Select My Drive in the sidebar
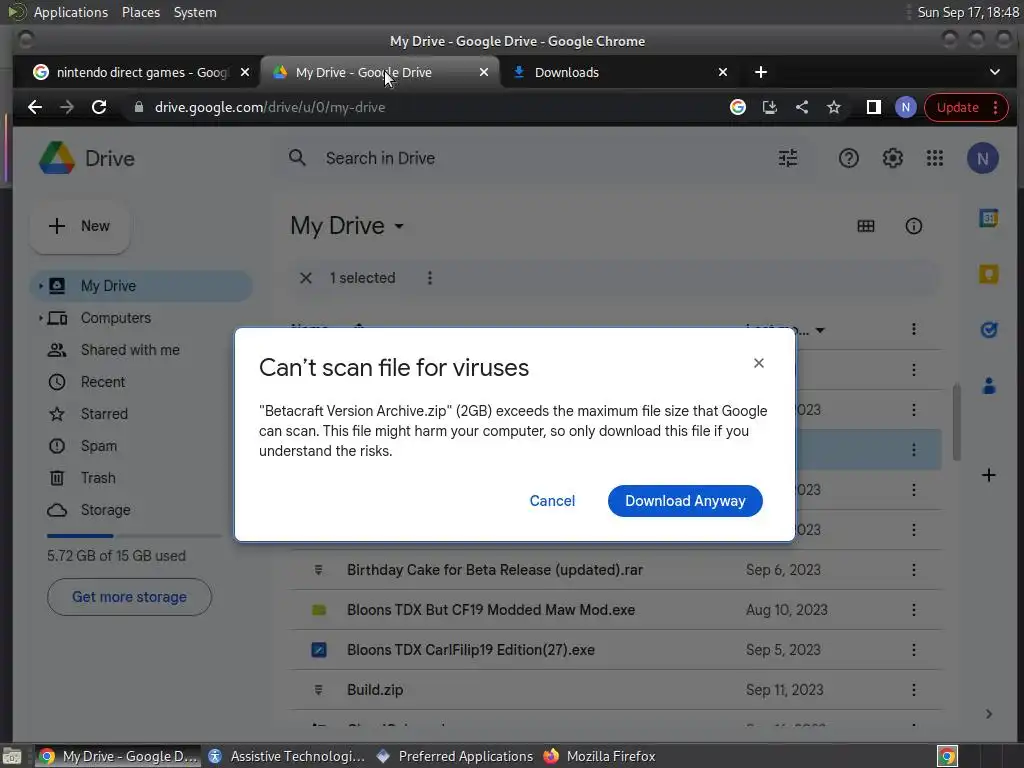 (x=141, y=286)
